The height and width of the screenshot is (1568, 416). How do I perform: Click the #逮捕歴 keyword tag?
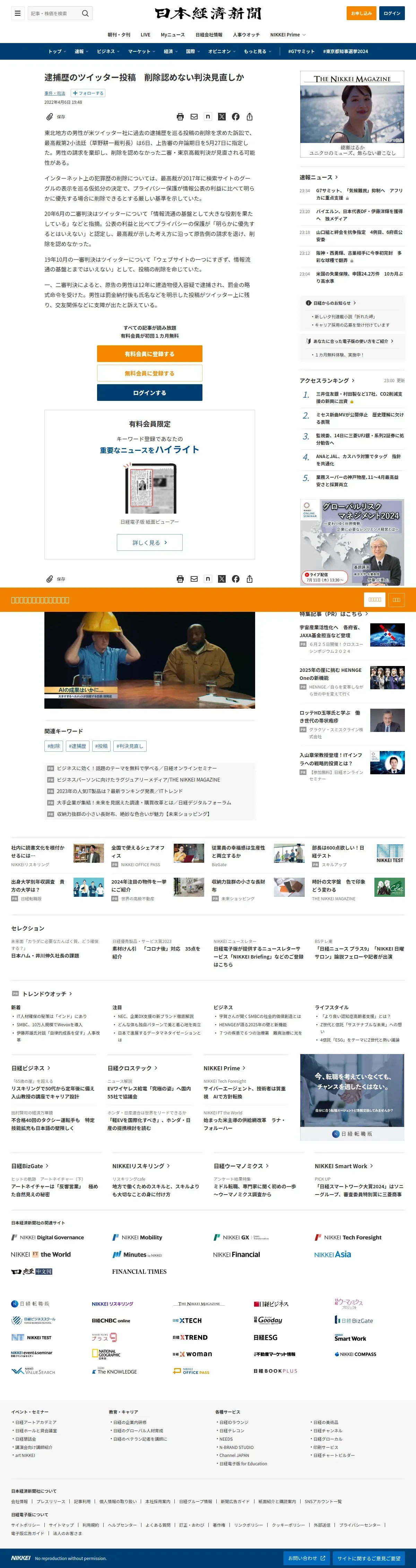[x=77, y=746]
